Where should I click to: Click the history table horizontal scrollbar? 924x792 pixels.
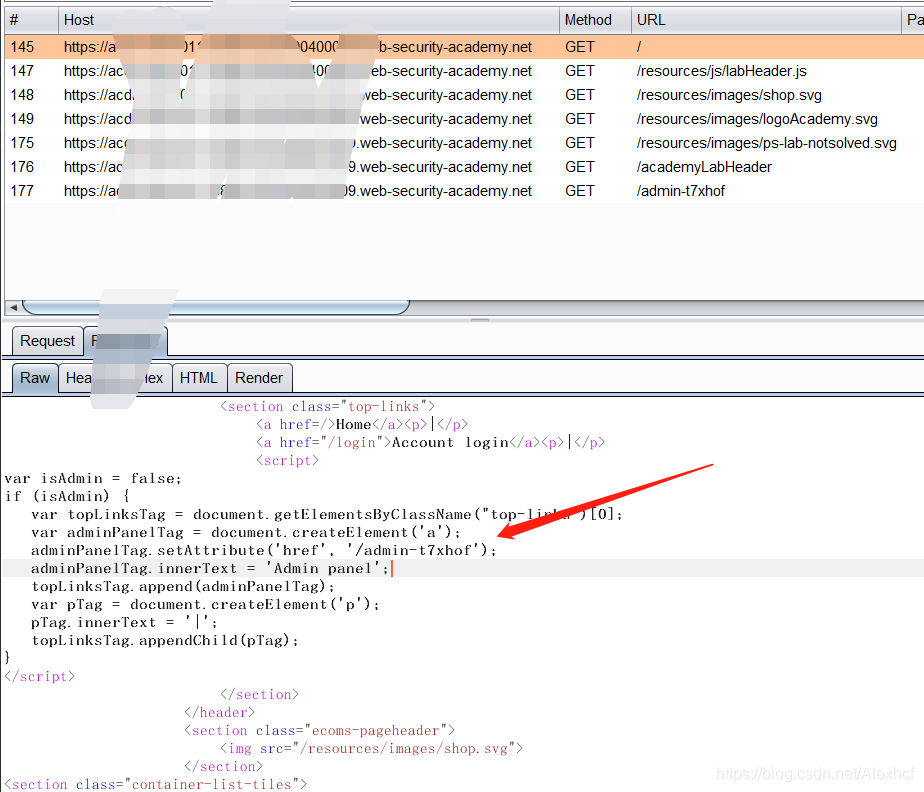(215, 307)
